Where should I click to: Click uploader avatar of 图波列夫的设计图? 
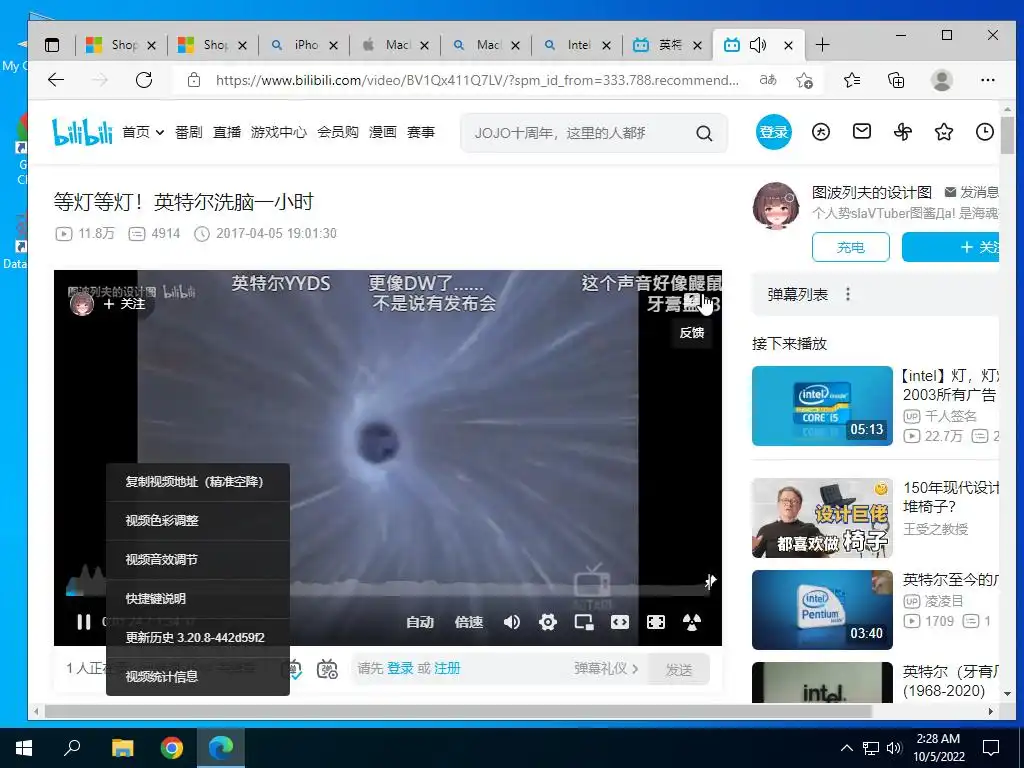coord(776,206)
